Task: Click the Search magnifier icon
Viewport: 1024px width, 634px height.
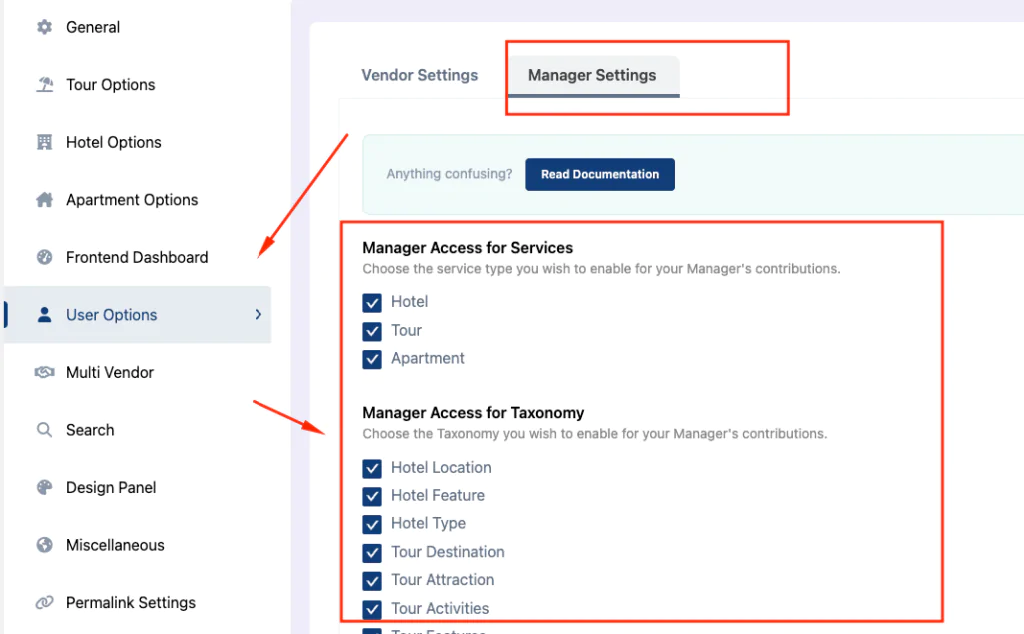Action: point(44,430)
